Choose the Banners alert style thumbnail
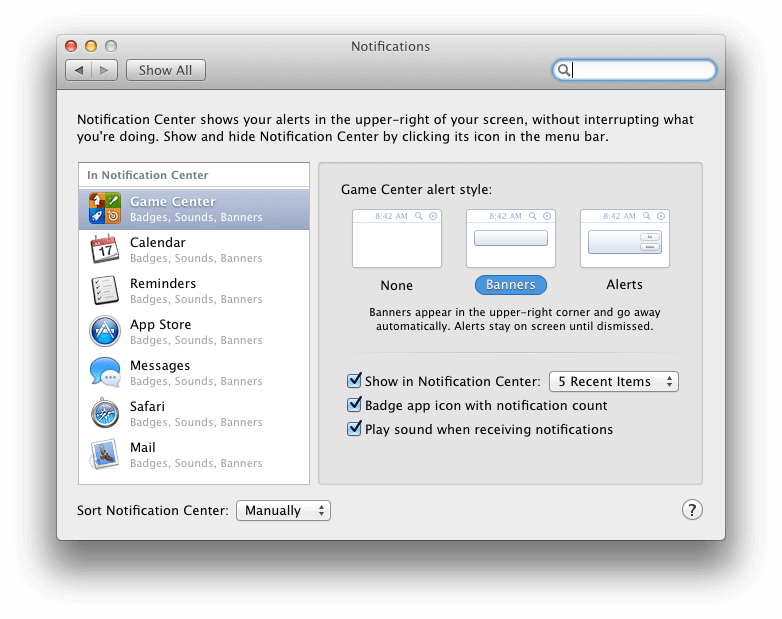 click(511, 238)
